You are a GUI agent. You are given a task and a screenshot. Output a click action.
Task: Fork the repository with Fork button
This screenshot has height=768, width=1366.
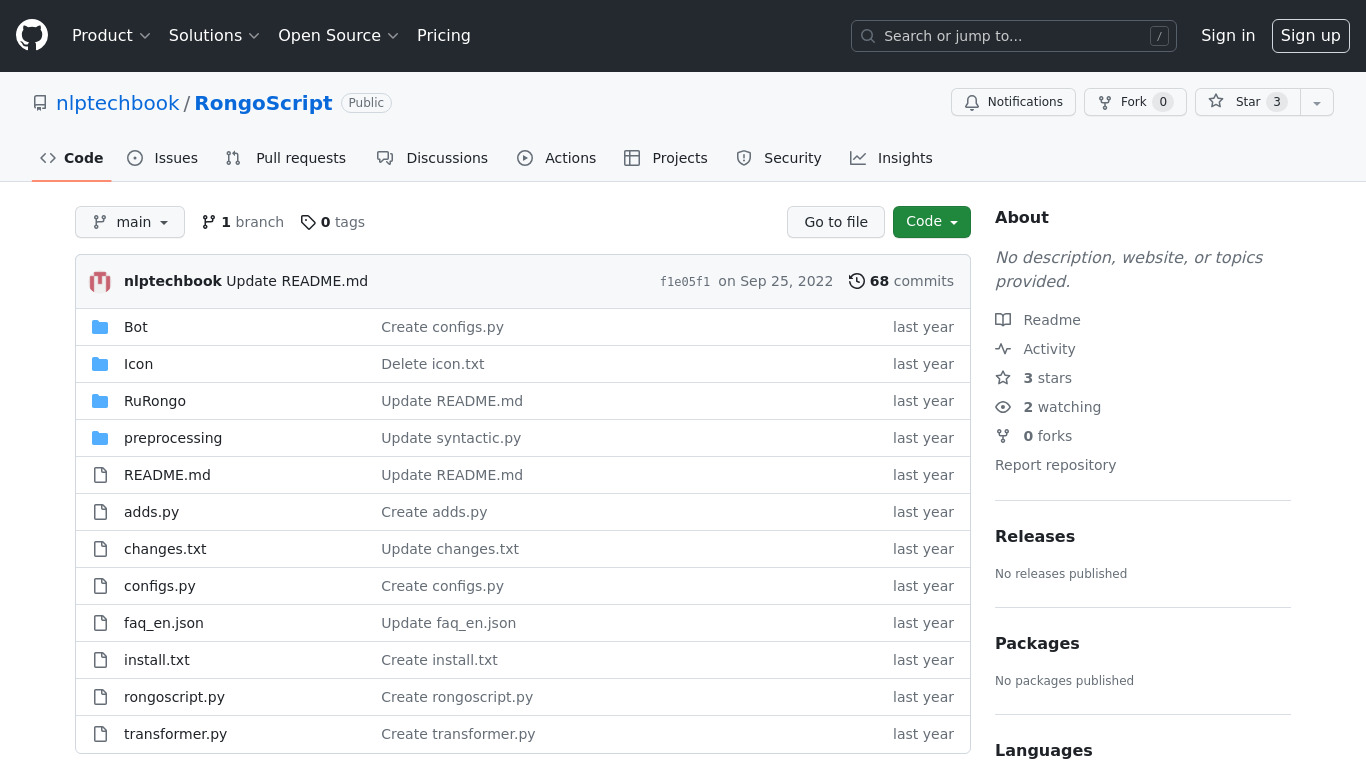(x=1135, y=102)
